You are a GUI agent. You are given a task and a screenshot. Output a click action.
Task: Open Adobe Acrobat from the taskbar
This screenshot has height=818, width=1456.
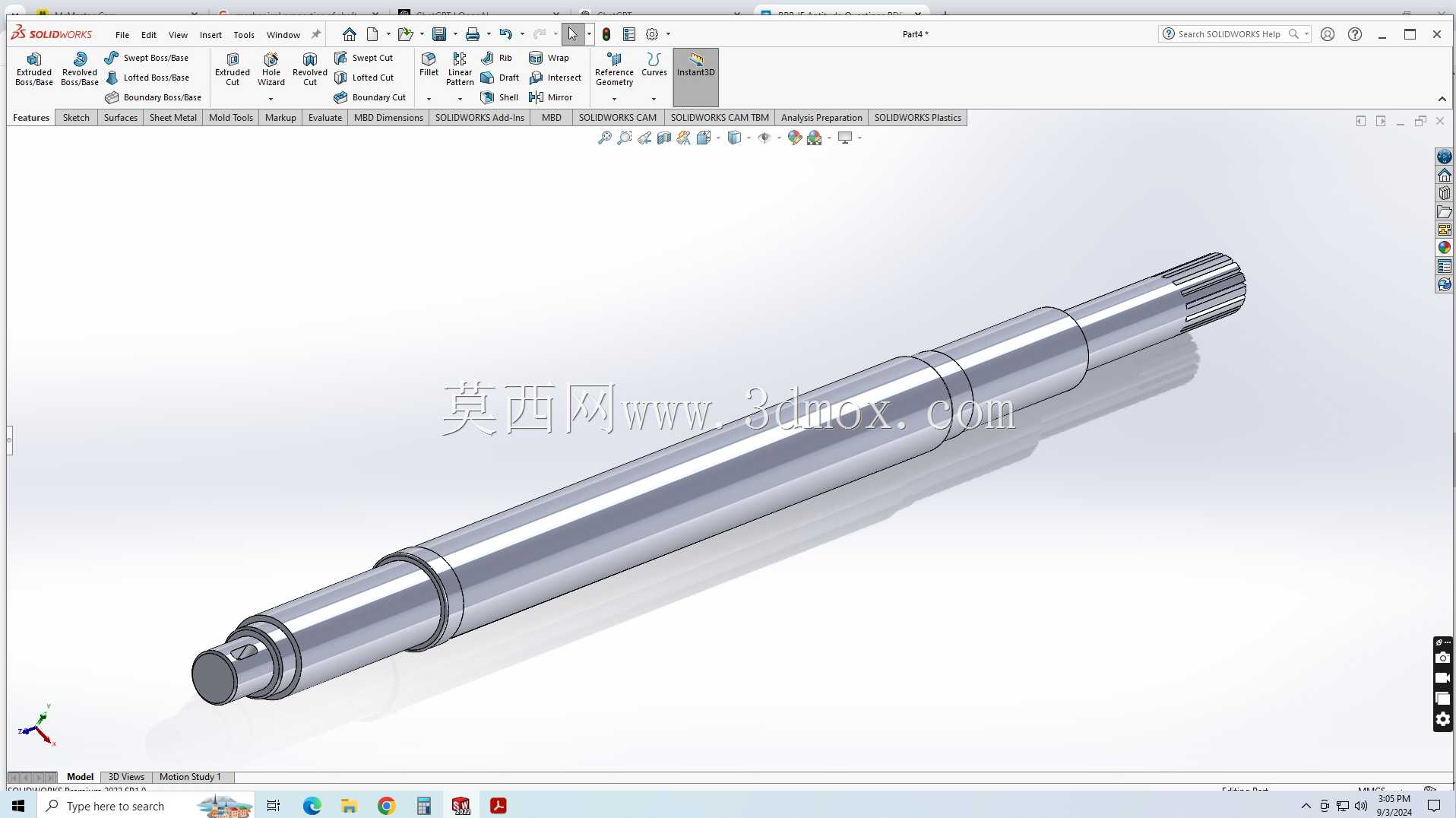pyautogui.click(x=499, y=806)
